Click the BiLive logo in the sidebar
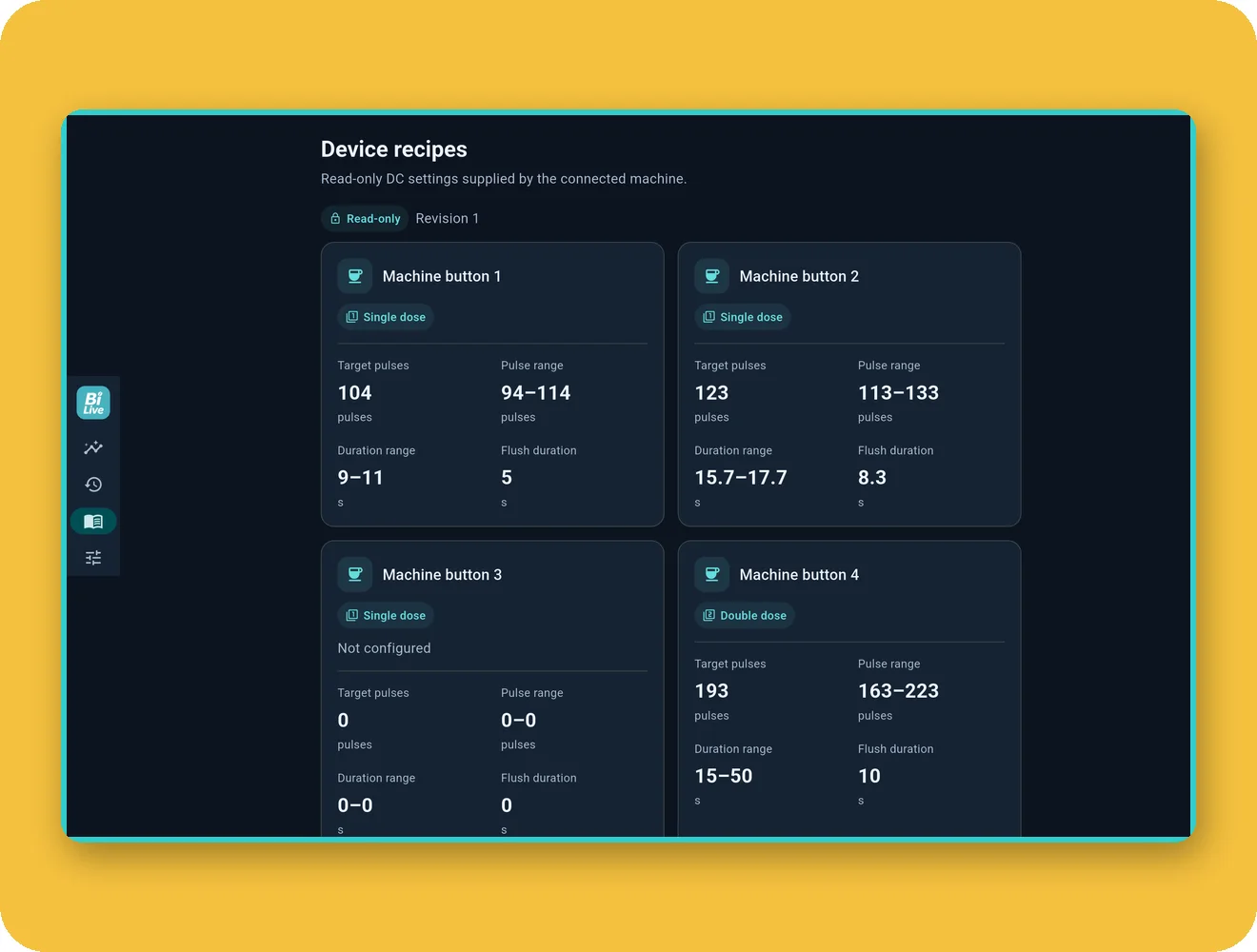Image resolution: width=1257 pixels, height=952 pixels. (x=93, y=403)
